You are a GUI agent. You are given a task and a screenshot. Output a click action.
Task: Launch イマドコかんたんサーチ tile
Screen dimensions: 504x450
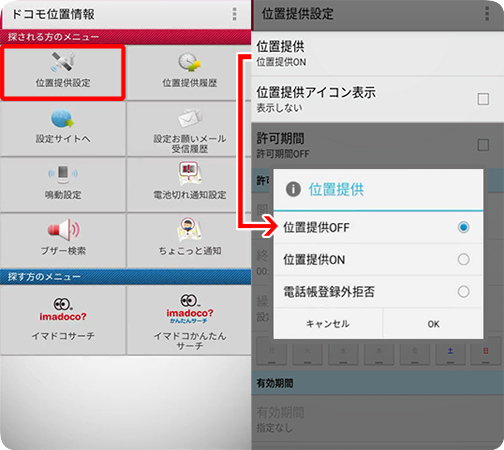[x=189, y=320]
